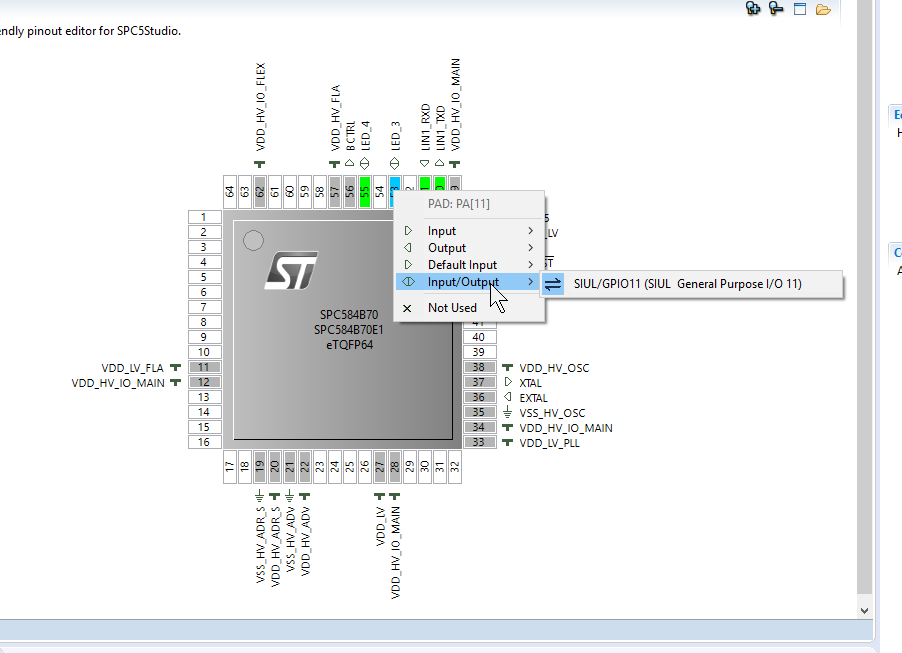Select green pin under LIN1_RXD label
The height and width of the screenshot is (653, 902).
click(x=425, y=183)
